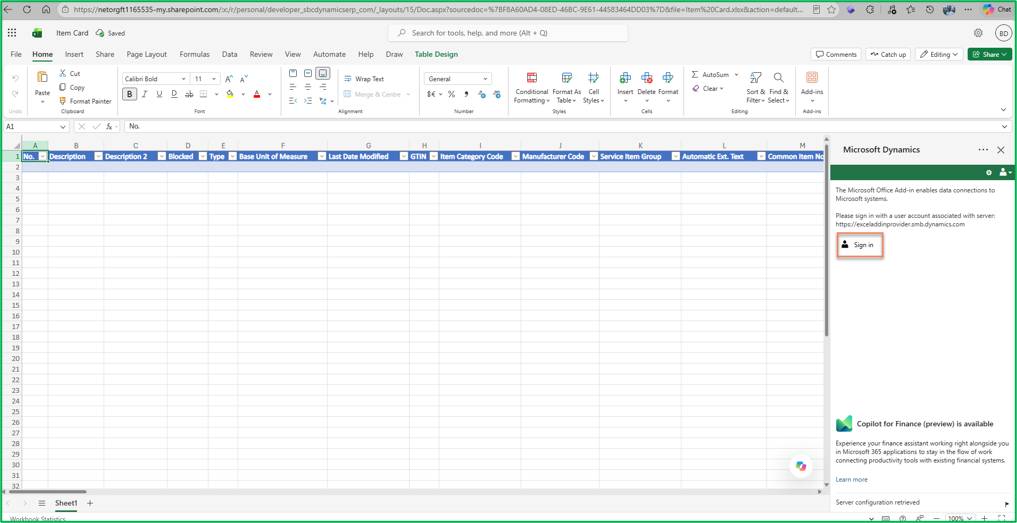Open Conditional Formatting menu

[532, 88]
